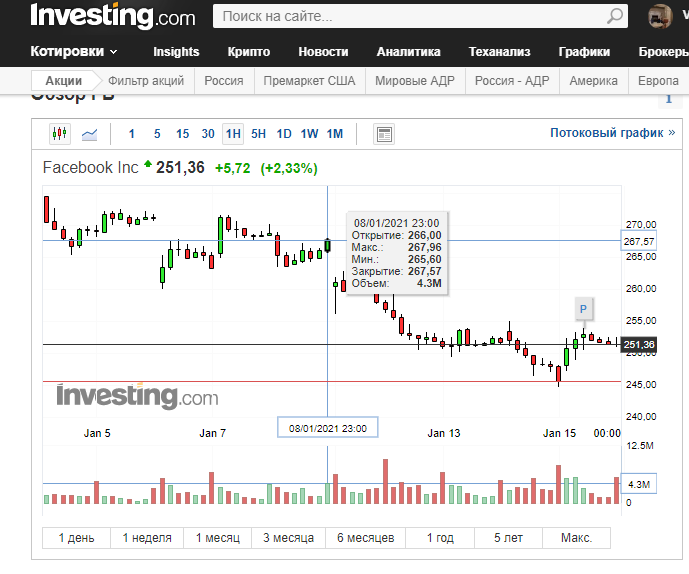Click the search magnifier icon
Viewport: 689px width, 574px height.
tap(615, 16)
